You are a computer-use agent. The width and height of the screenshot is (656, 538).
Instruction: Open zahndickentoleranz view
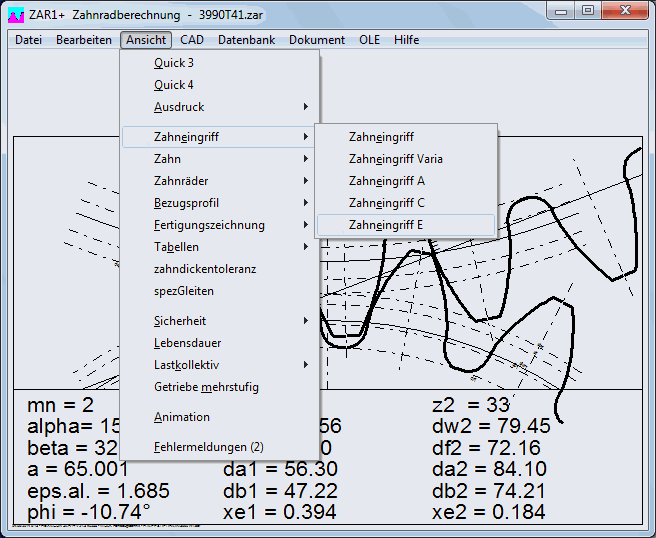click(x=205, y=269)
